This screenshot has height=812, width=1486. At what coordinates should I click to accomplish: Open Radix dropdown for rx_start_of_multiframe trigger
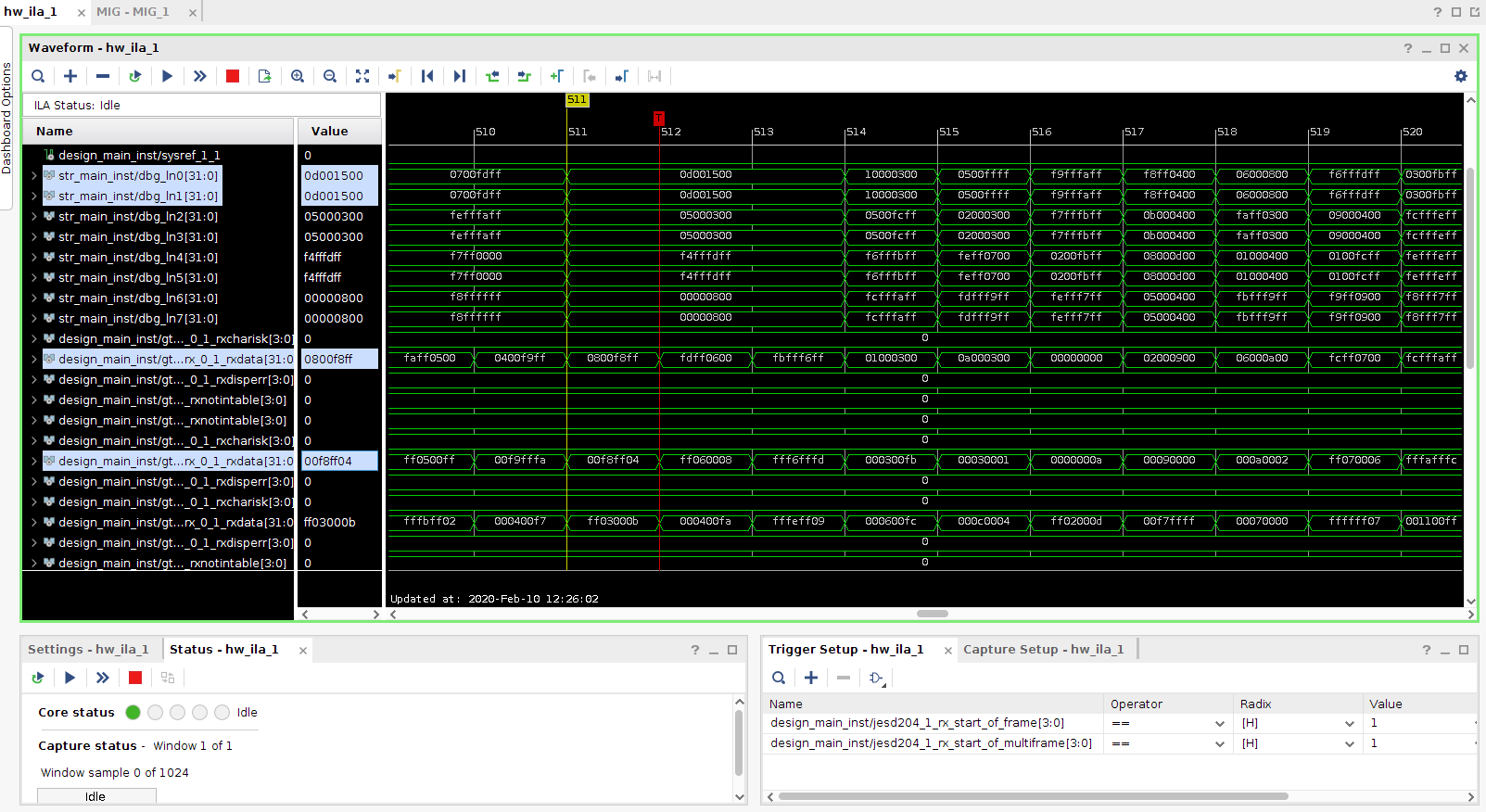tap(1349, 743)
